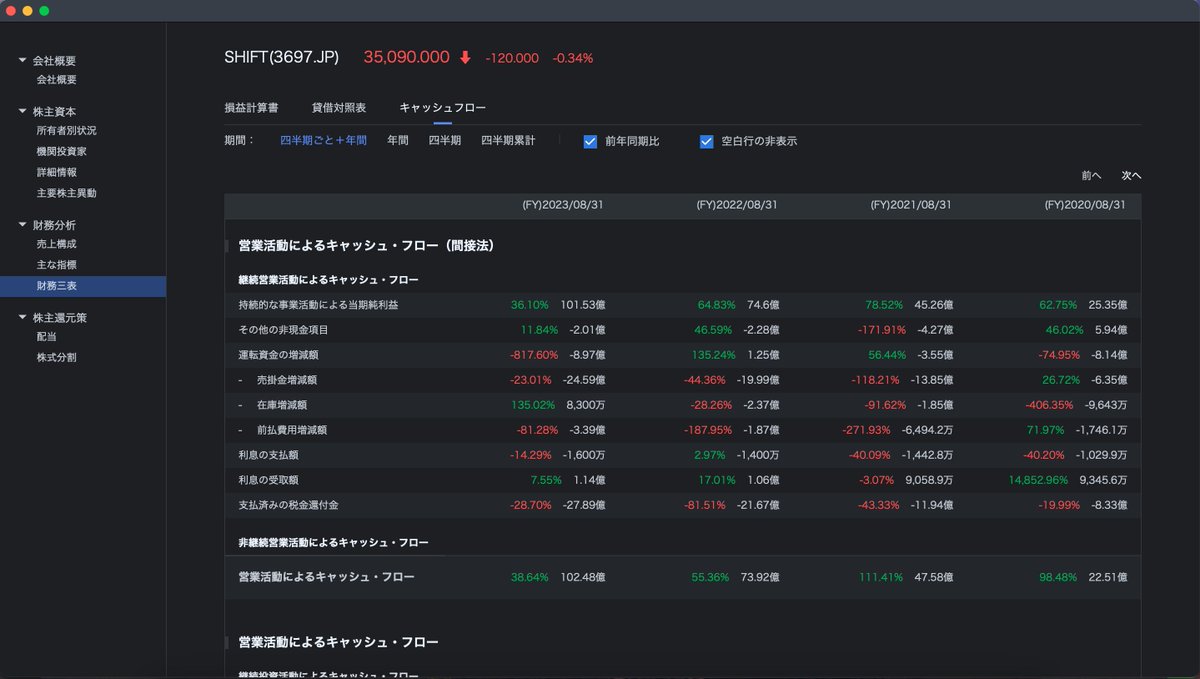
Task: Click the value -27.89億
Action: (x=584, y=505)
